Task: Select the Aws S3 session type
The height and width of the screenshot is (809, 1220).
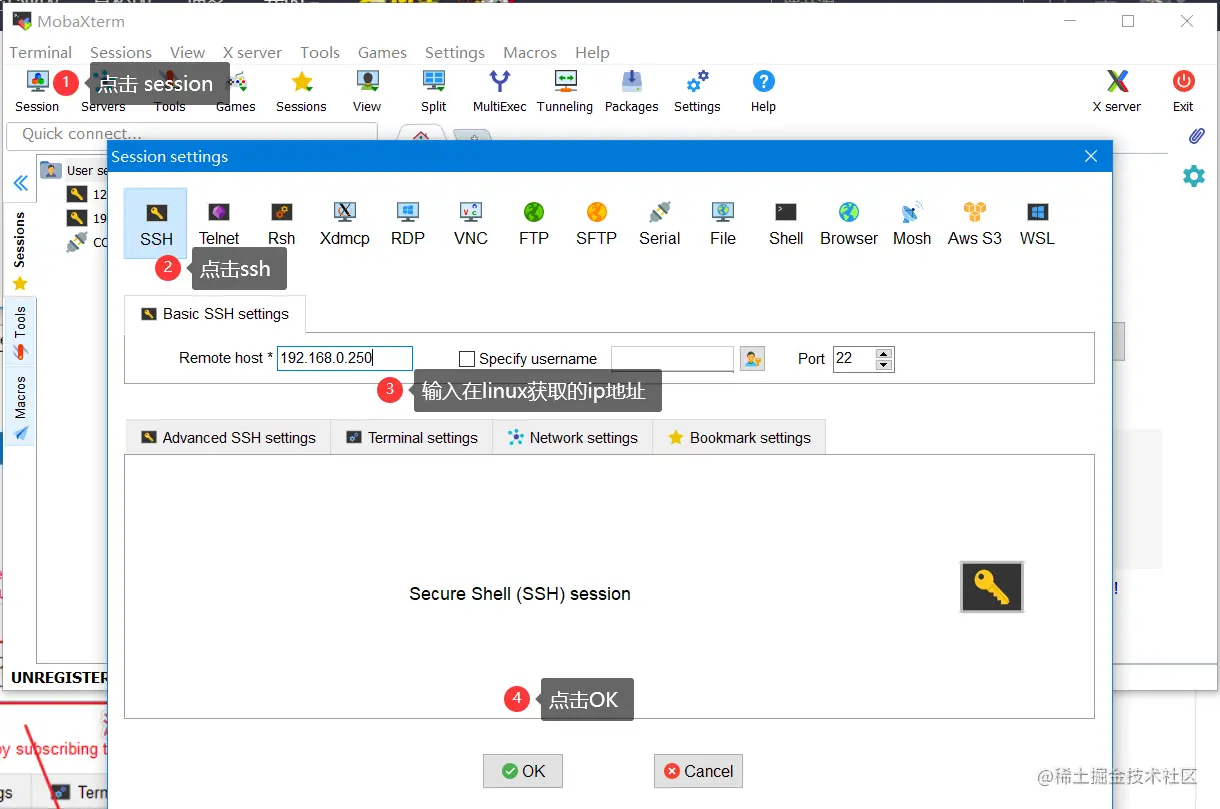Action: coord(975,224)
